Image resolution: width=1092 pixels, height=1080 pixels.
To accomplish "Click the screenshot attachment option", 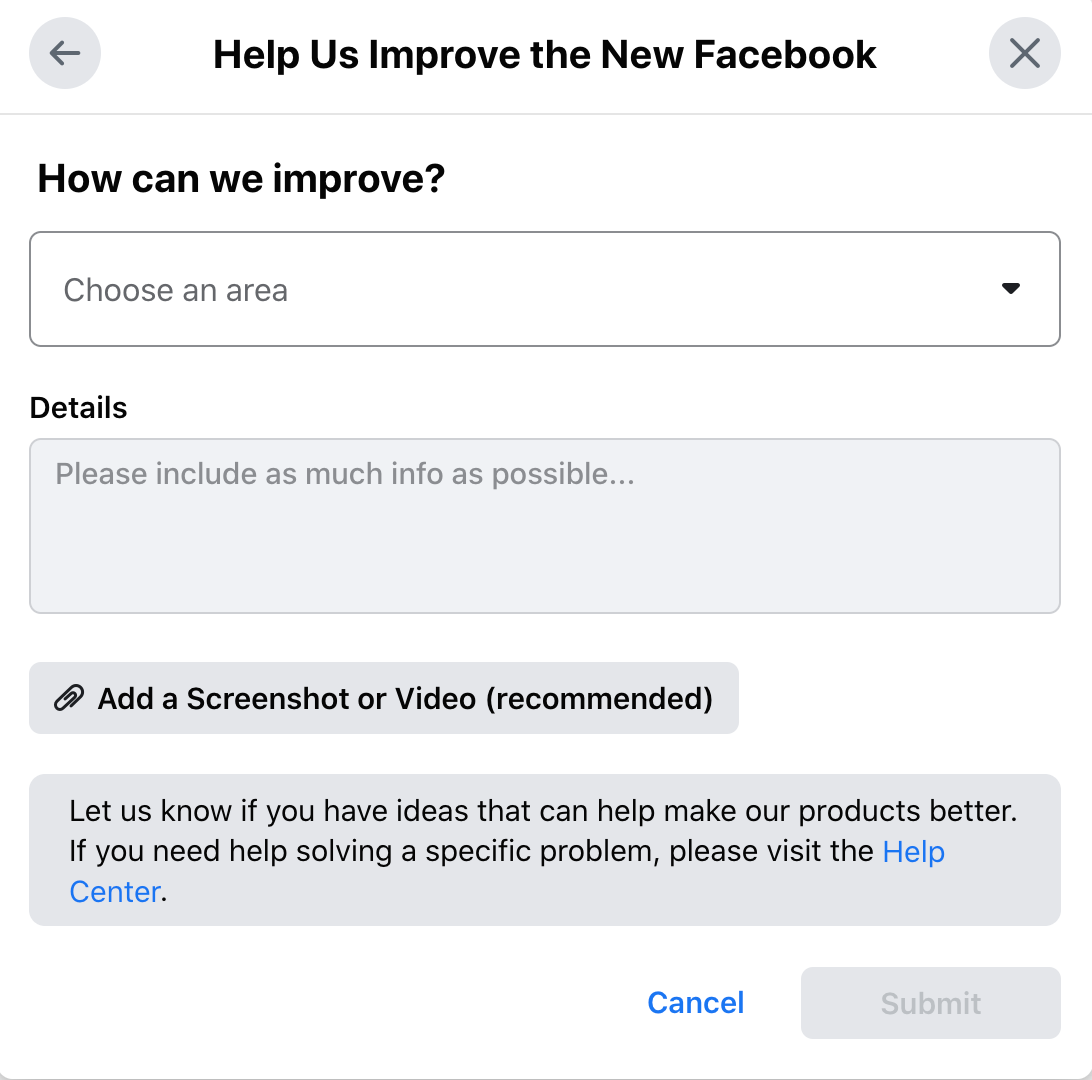I will coord(384,698).
